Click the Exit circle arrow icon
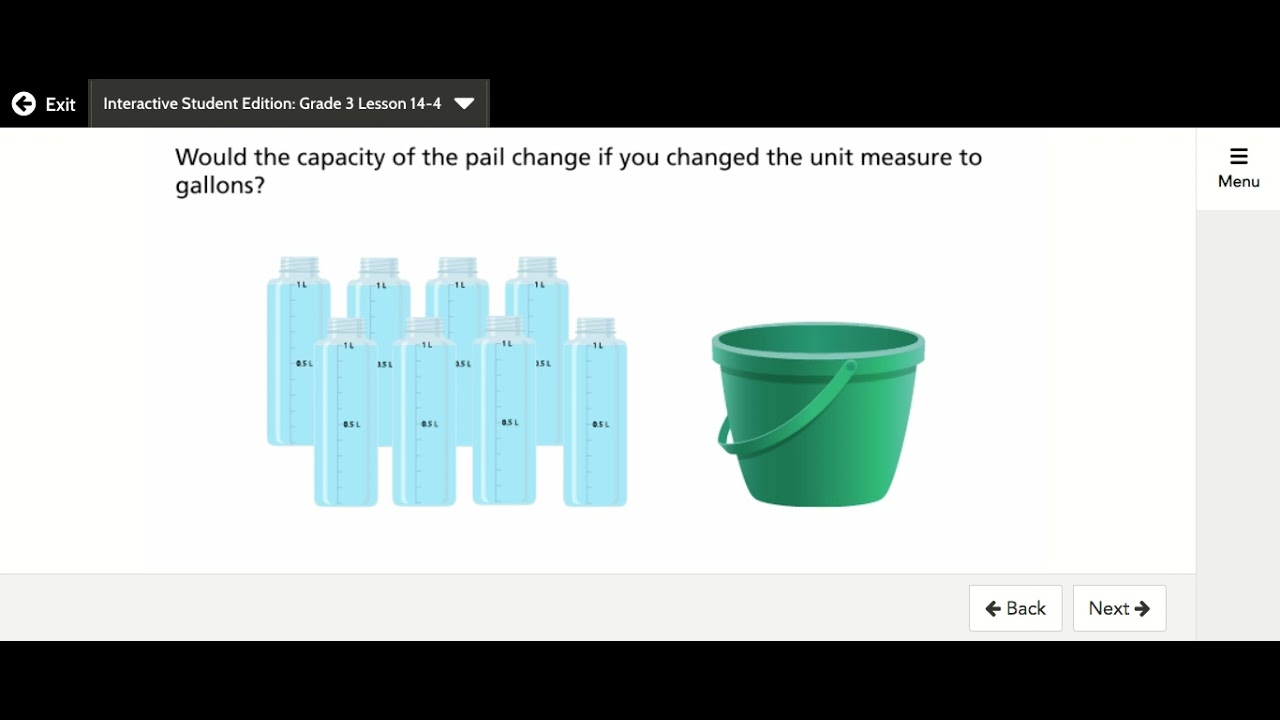The width and height of the screenshot is (1280, 720). click(x=23, y=104)
